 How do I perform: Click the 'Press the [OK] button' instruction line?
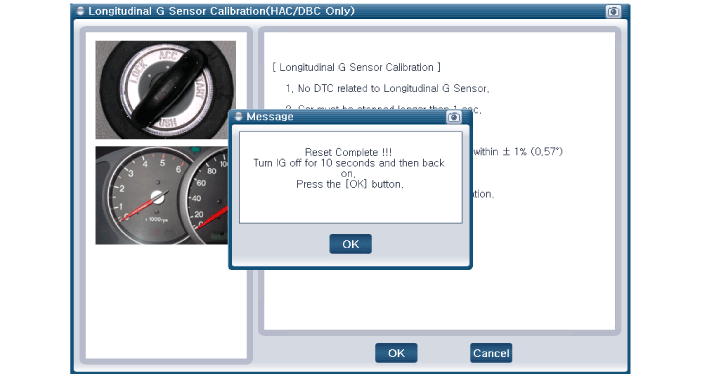click(x=350, y=184)
